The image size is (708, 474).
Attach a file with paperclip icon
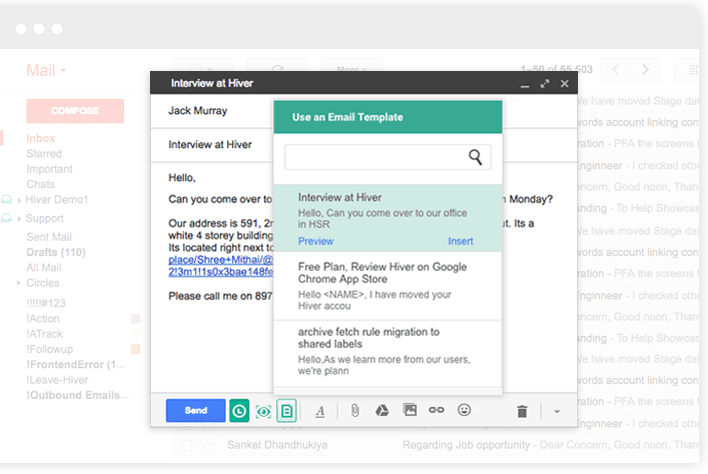pos(355,410)
